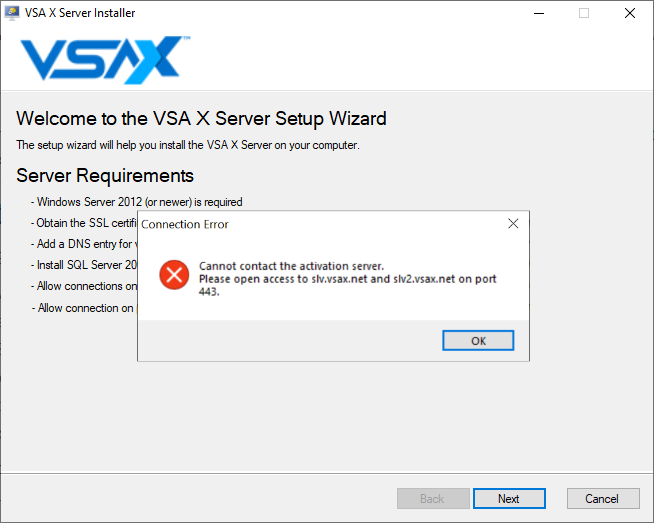The width and height of the screenshot is (654, 523).
Task: Click the Next button
Action: click(509, 499)
